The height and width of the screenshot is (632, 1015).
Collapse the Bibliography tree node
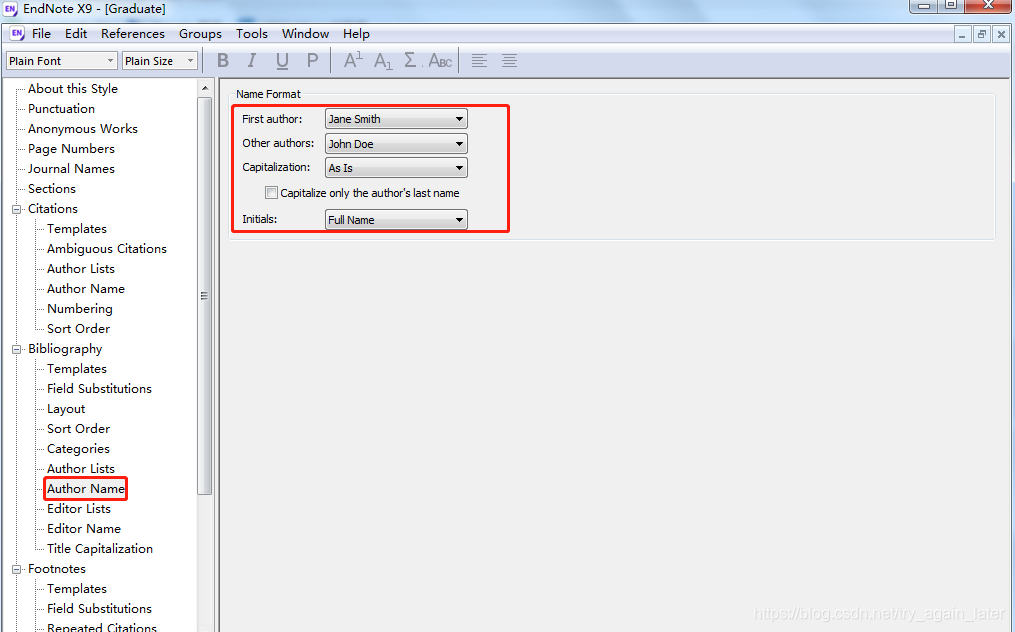17,349
